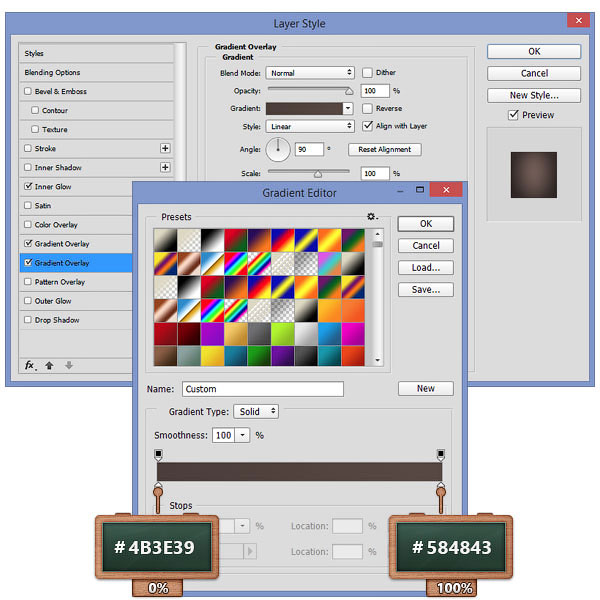Click the move effect up arrow icon
600x600 pixels.
coord(49,366)
